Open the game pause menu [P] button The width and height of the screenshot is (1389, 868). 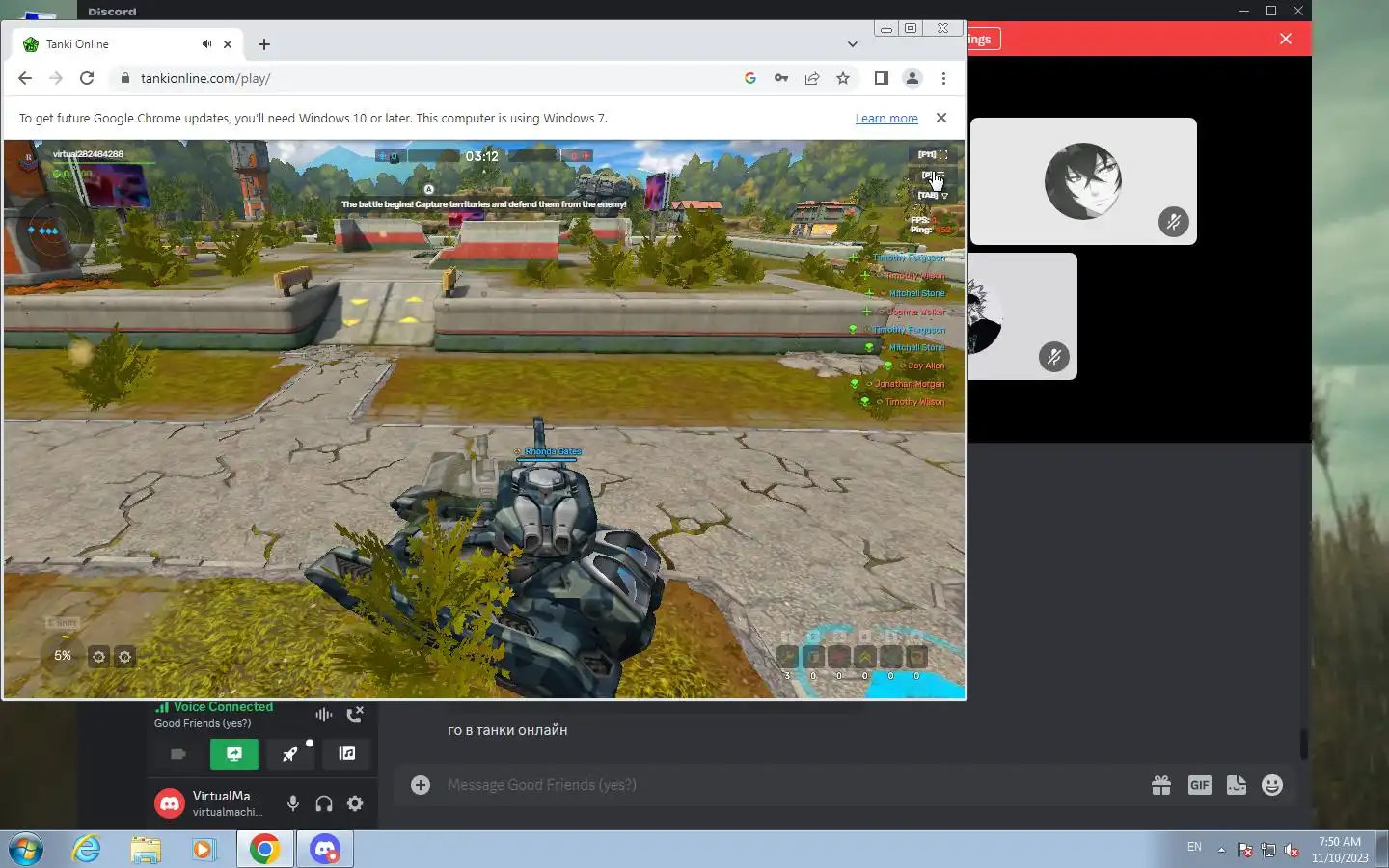click(x=932, y=175)
